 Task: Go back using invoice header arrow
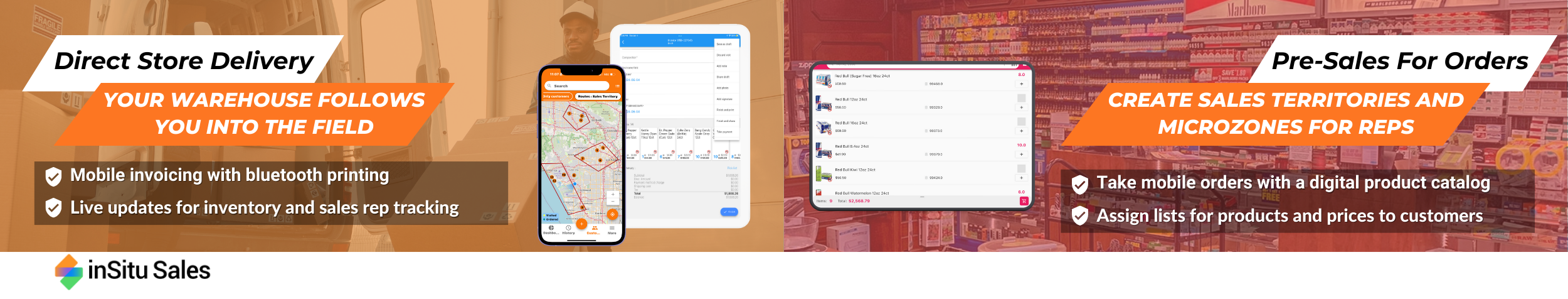(x=623, y=42)
